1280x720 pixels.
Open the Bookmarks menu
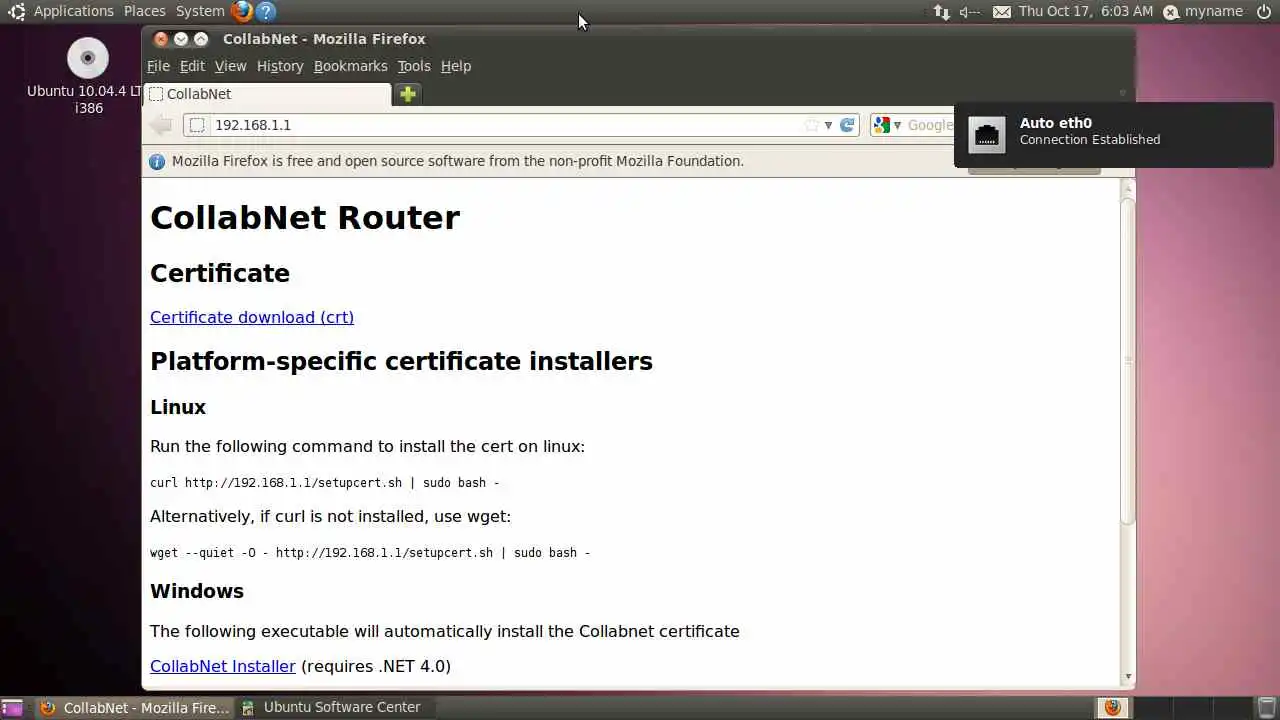pyautogui.click(x=350, y=66)
